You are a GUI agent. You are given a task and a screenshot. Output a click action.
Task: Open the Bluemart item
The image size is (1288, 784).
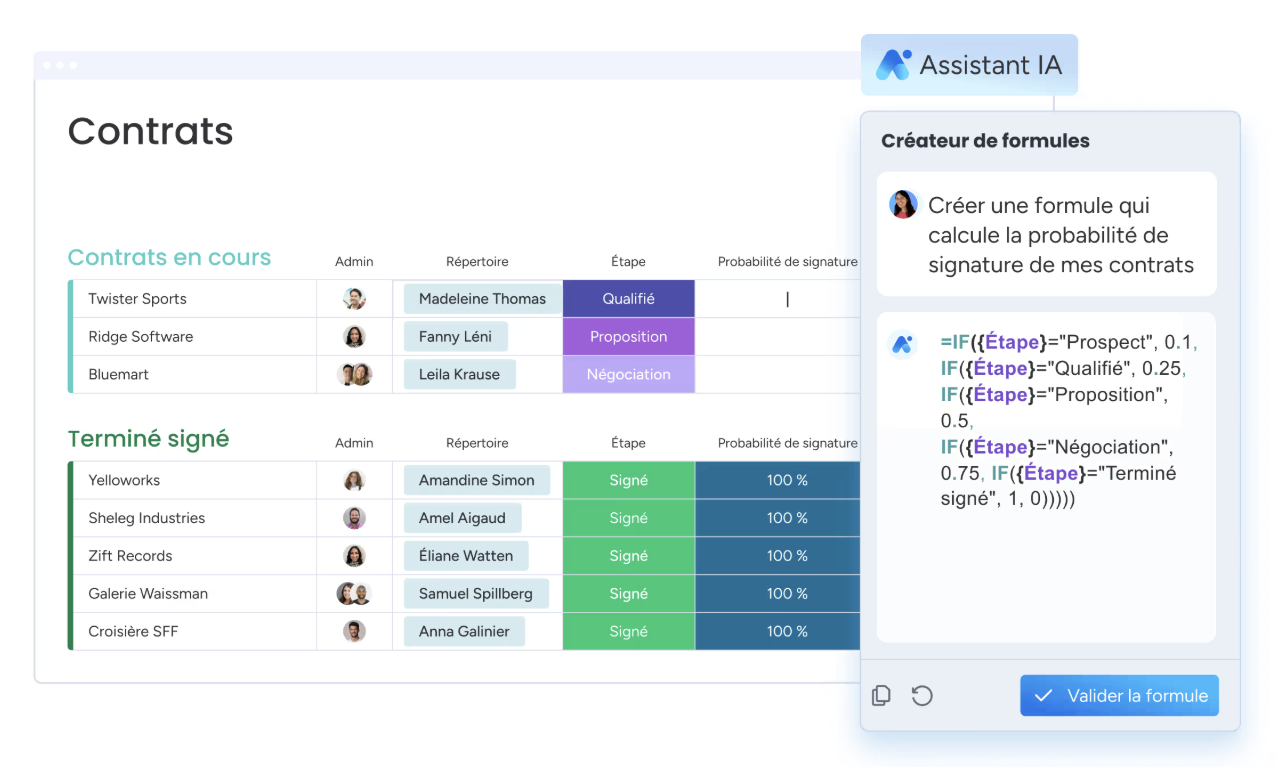point(118,374)
